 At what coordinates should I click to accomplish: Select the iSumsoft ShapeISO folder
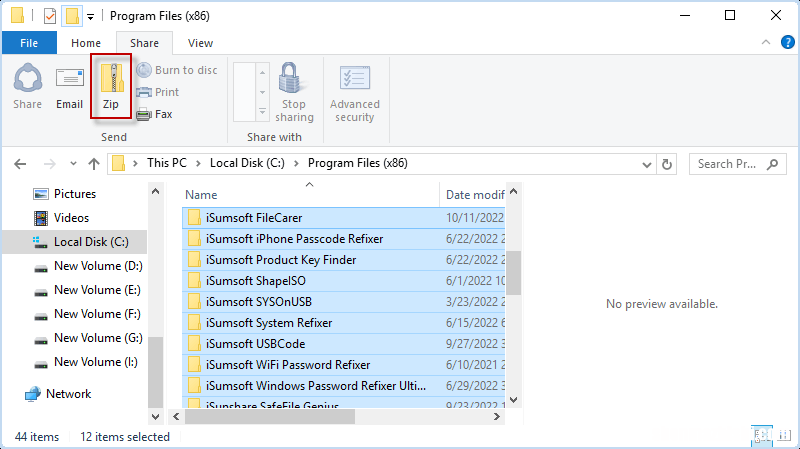pos(253,280)
